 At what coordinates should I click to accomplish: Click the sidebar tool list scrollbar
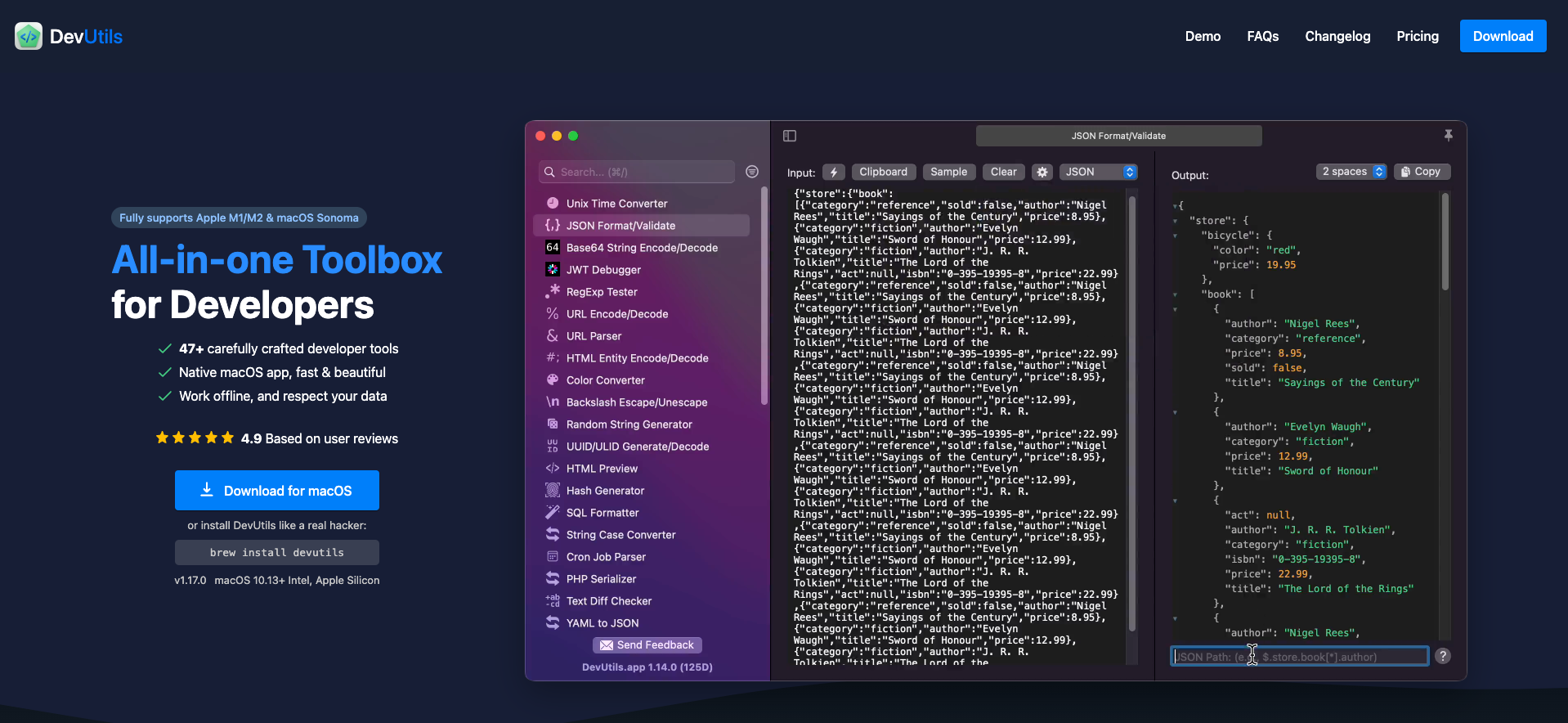click(x=764, y=295)
